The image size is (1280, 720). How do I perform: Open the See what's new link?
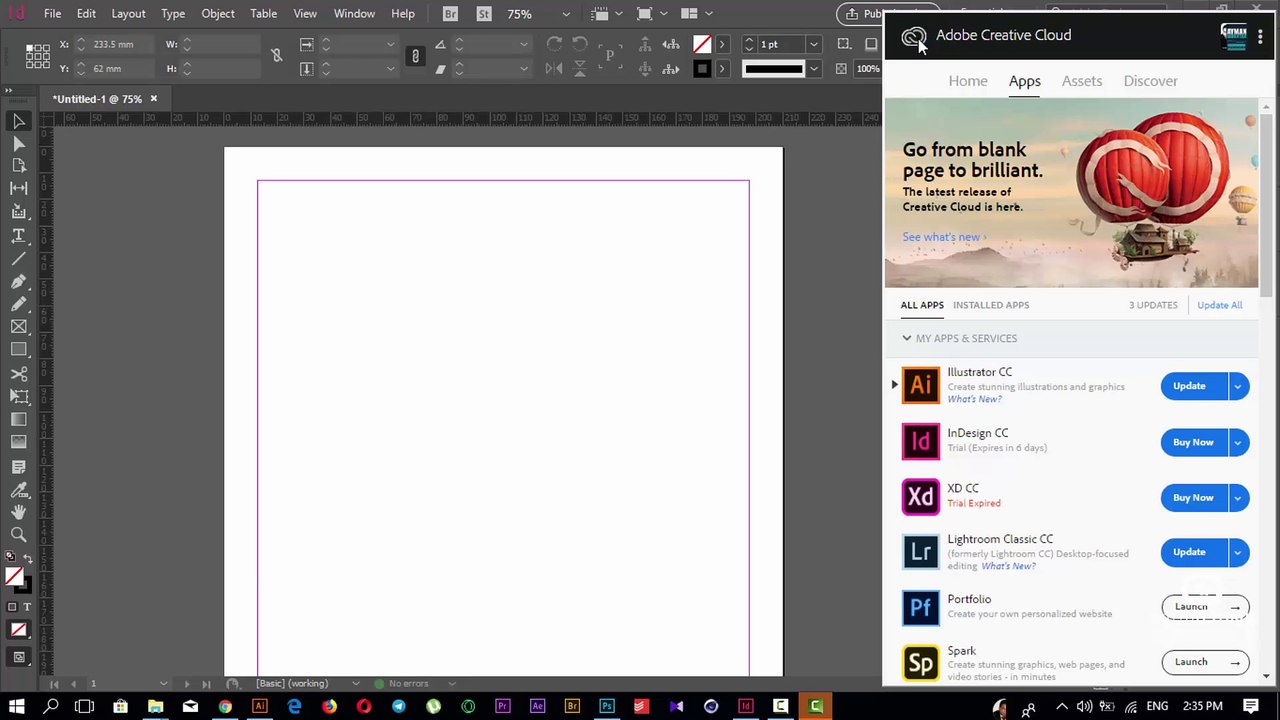pos(944,237)
